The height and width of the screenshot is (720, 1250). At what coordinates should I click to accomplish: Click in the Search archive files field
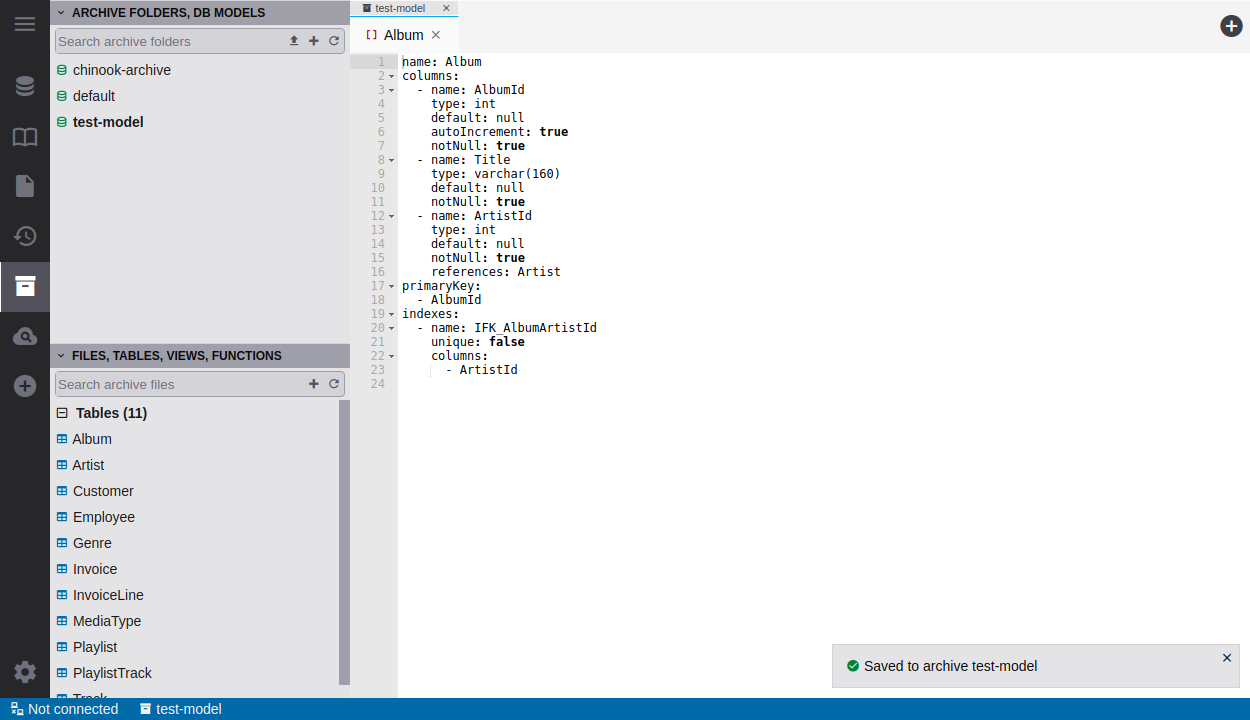[x=178, y=384]
